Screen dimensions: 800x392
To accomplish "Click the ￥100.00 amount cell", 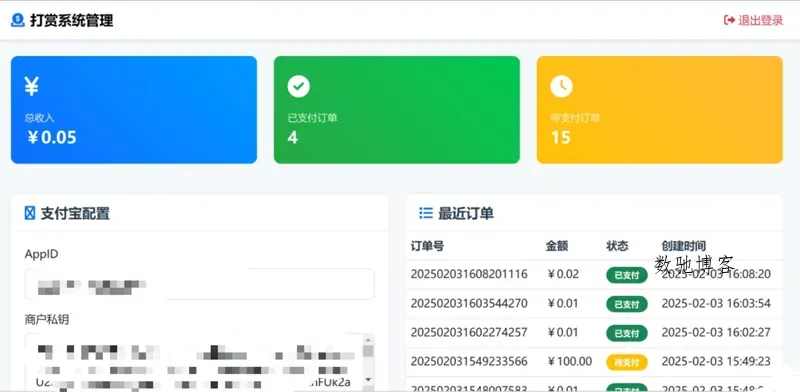I will (569, 362).
